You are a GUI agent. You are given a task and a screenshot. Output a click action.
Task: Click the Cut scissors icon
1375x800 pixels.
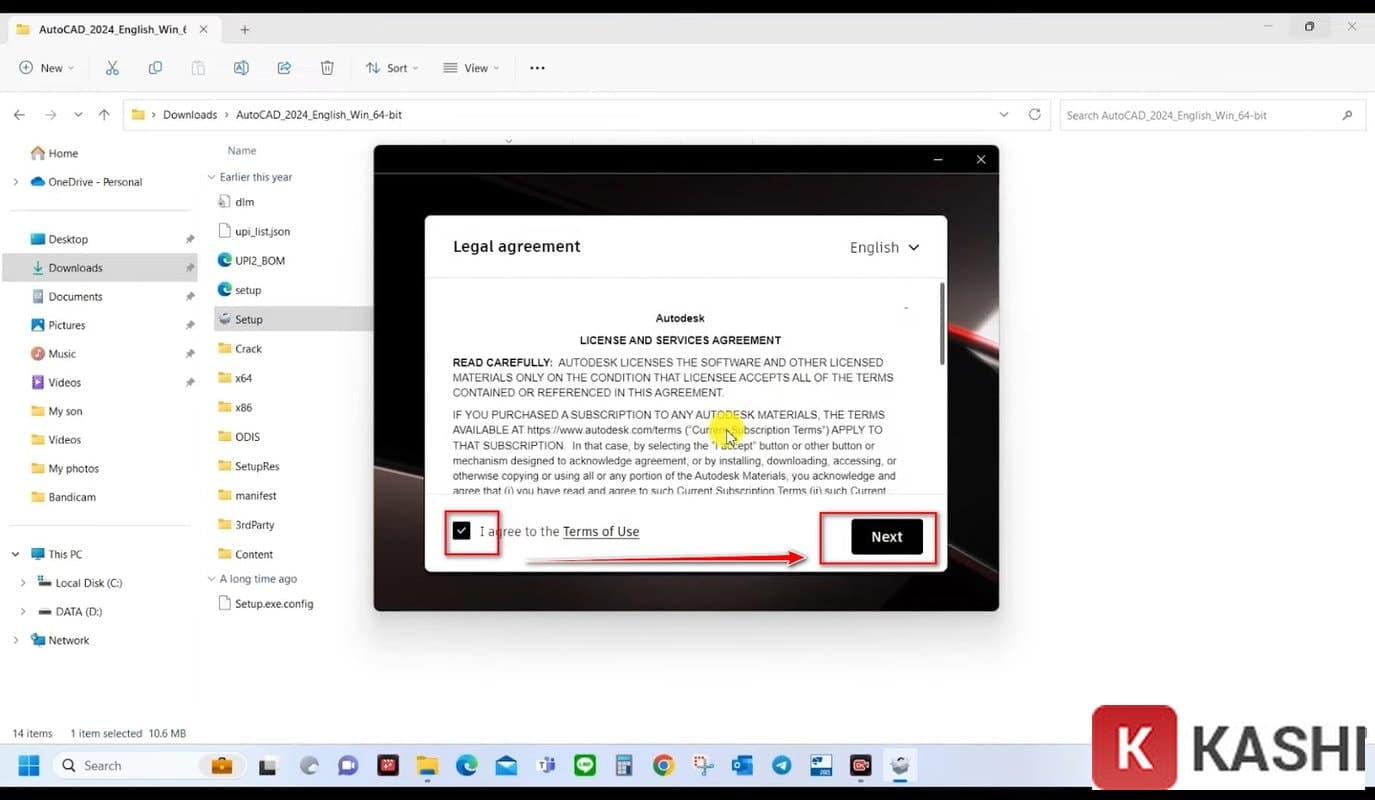(x=112, y=68)
